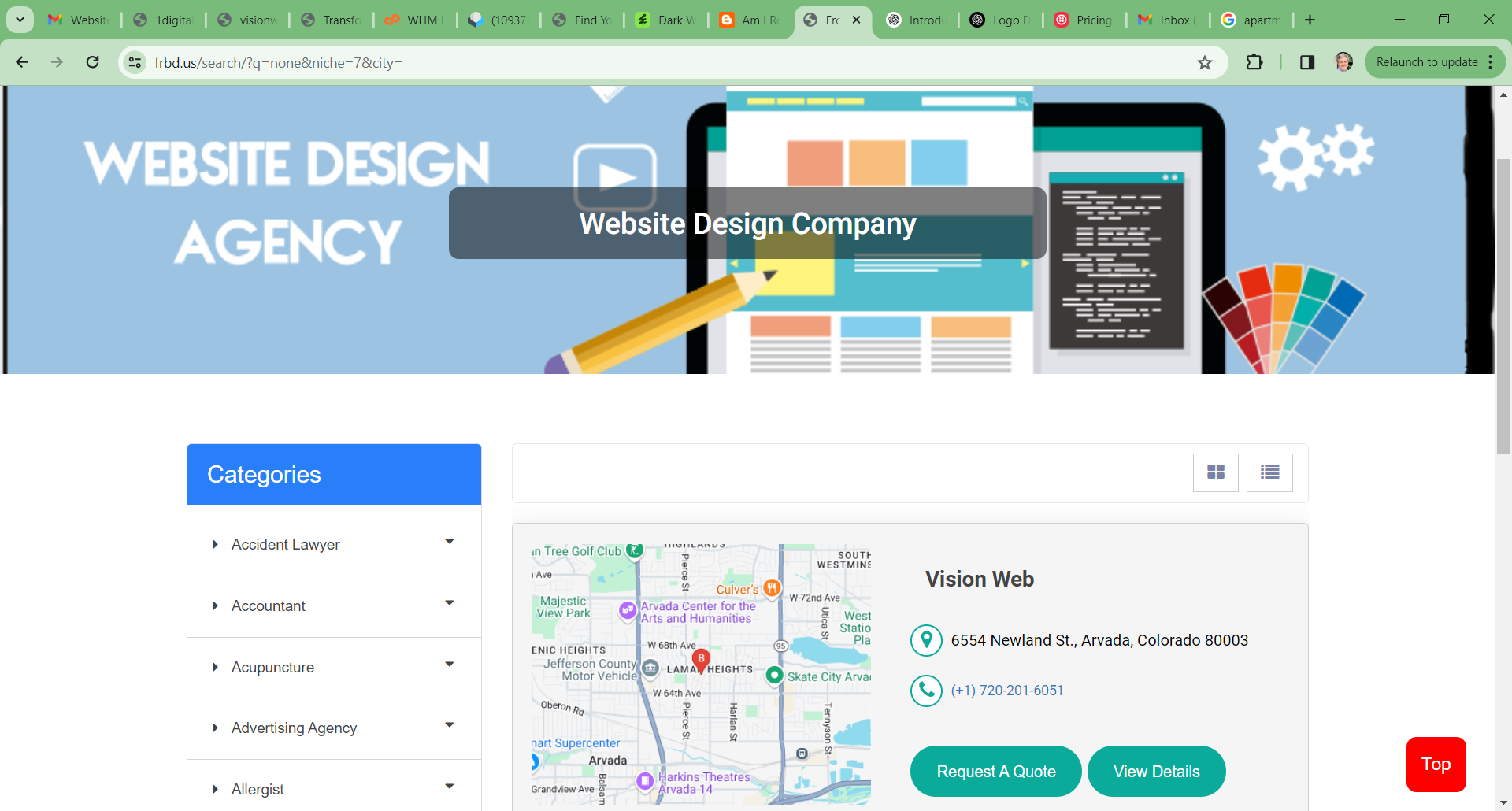Click Indian Tree Golf Club map marker

(635, 550)
